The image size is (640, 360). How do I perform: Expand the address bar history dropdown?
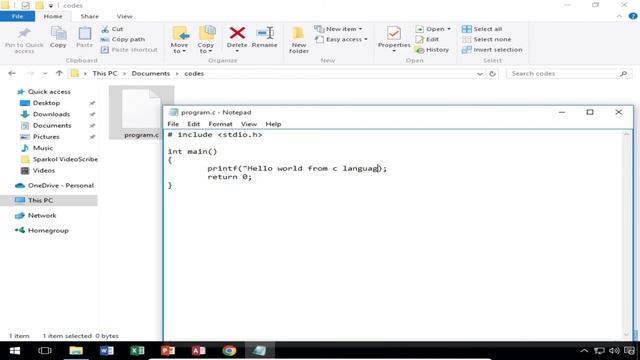480,73
